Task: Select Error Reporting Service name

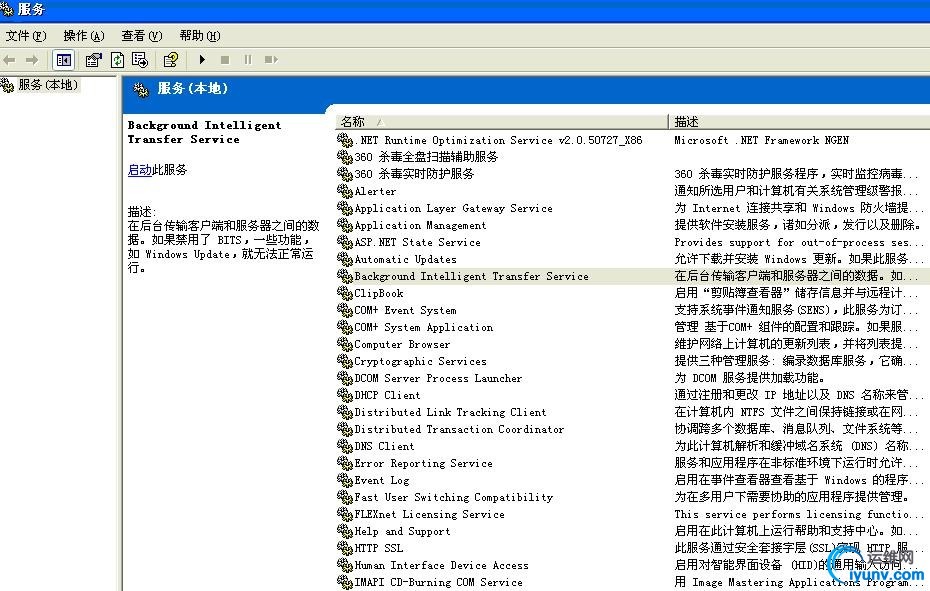Action: pos(423,463)
